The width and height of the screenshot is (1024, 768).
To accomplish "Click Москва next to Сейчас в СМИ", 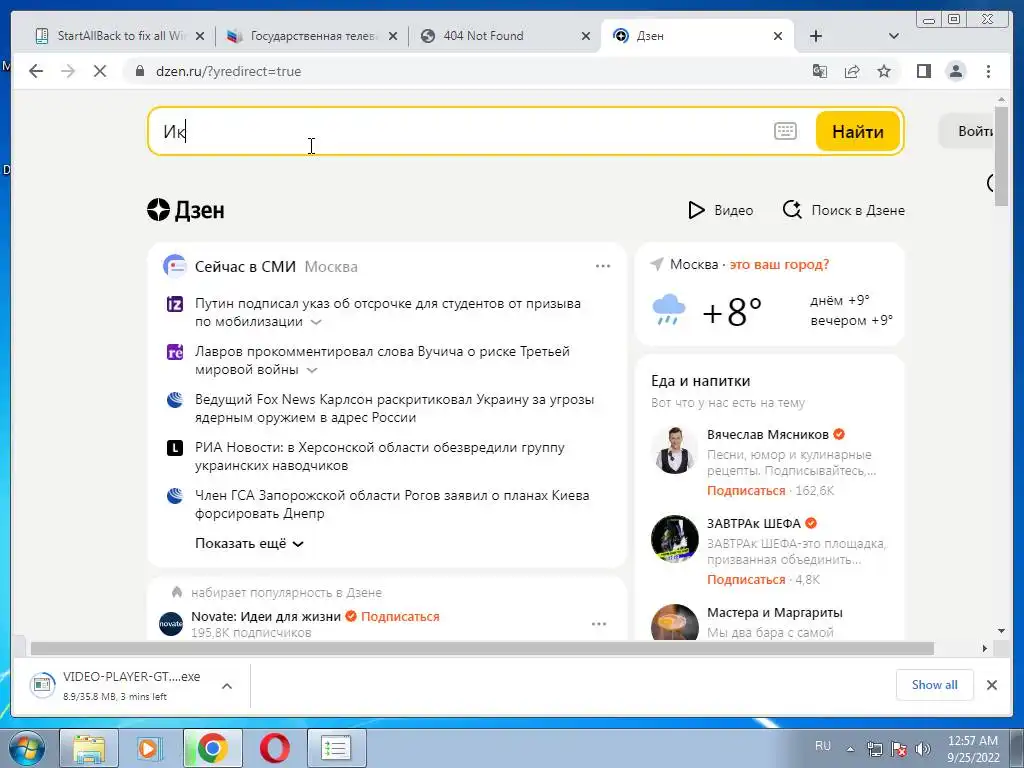I will click(331, 266).
